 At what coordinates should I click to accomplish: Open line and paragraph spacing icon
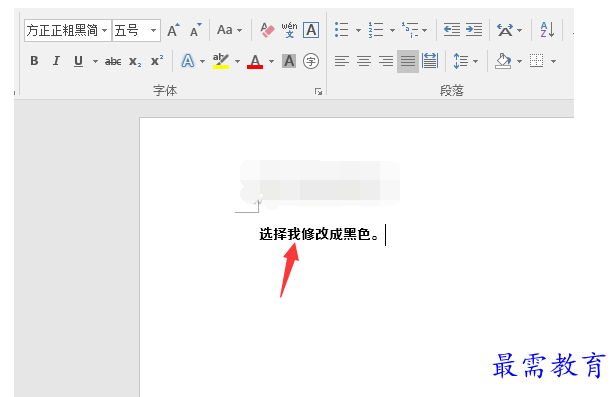point(461,61)
